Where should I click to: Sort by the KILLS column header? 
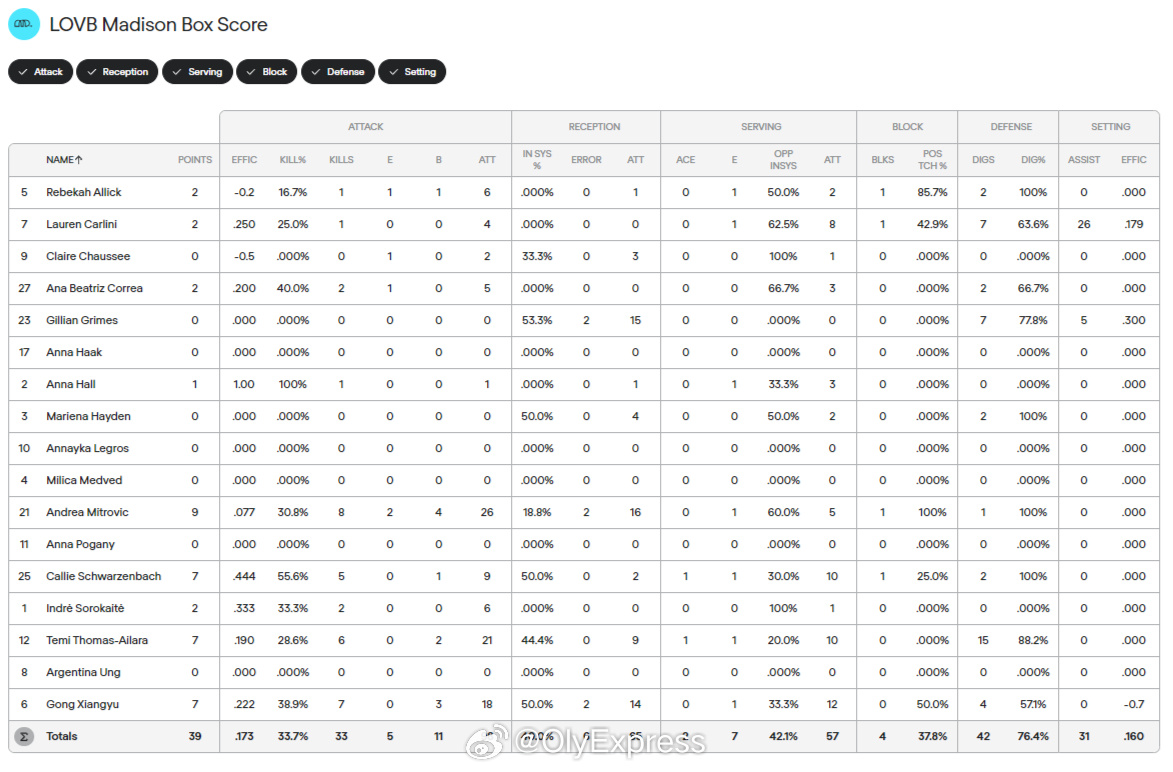point(341,159)
